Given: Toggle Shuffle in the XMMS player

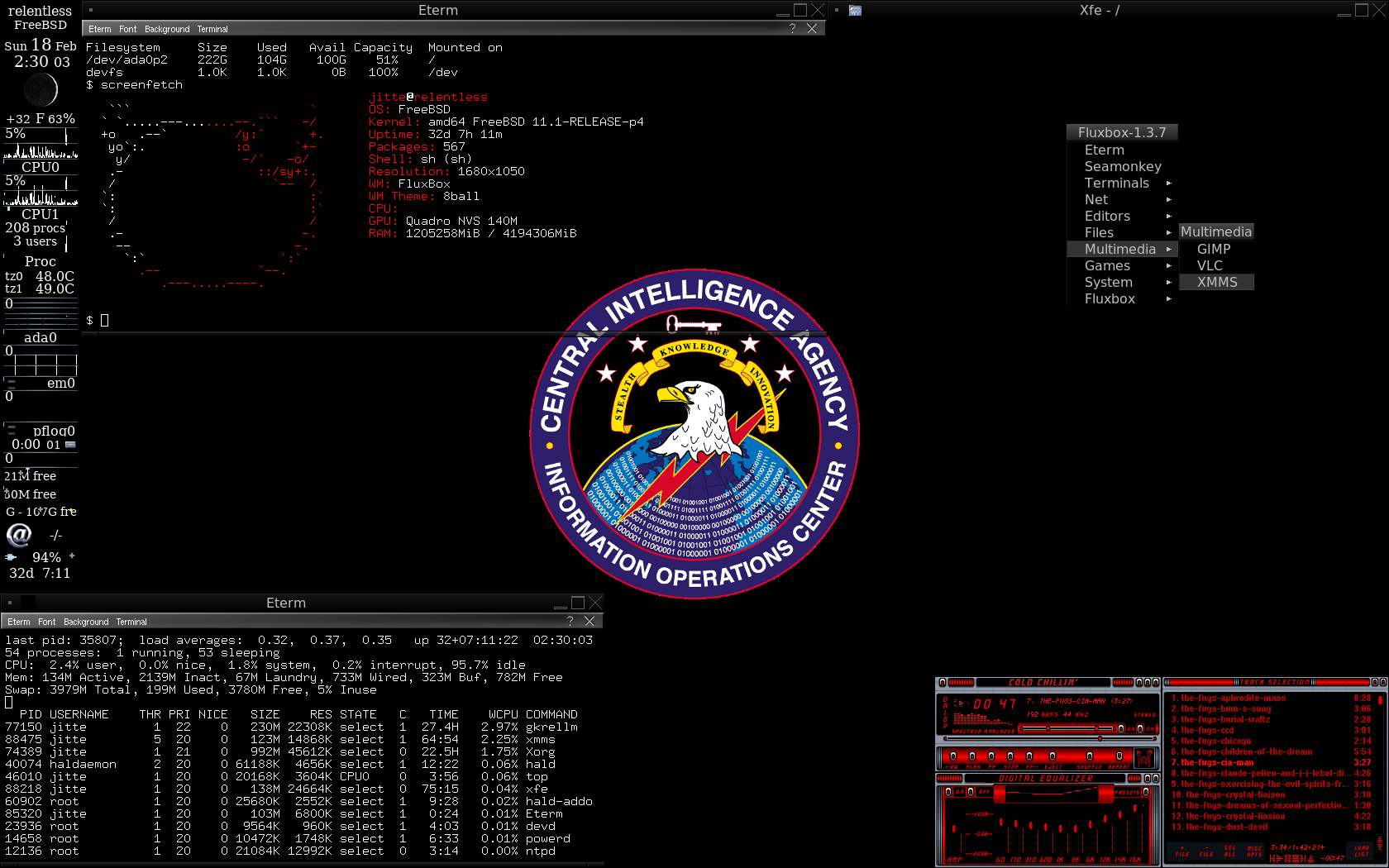Looking at the screenshot, I should [1090, 757].
